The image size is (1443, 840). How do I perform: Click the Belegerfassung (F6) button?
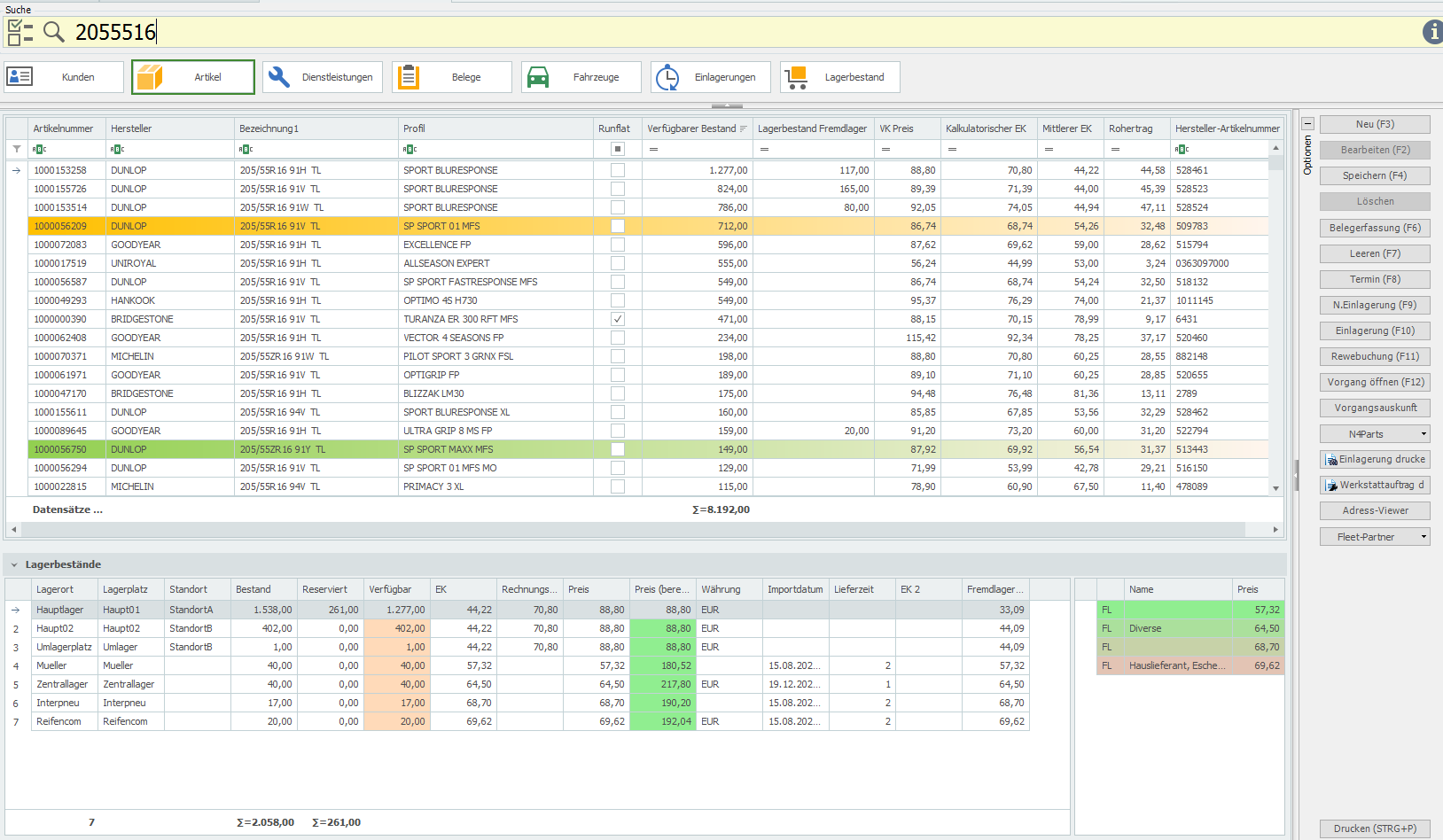[x=1375, y=228]
